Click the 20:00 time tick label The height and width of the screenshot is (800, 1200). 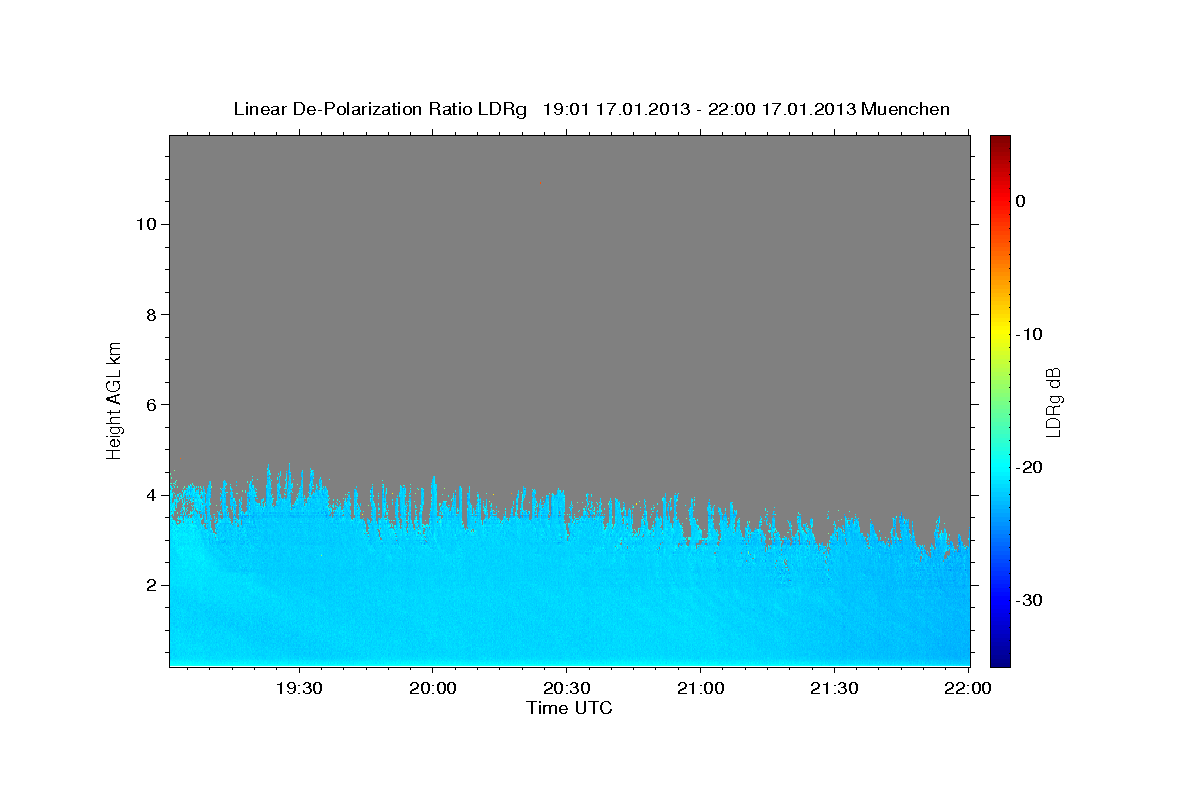pyautogui.click(x=432, y=688)
